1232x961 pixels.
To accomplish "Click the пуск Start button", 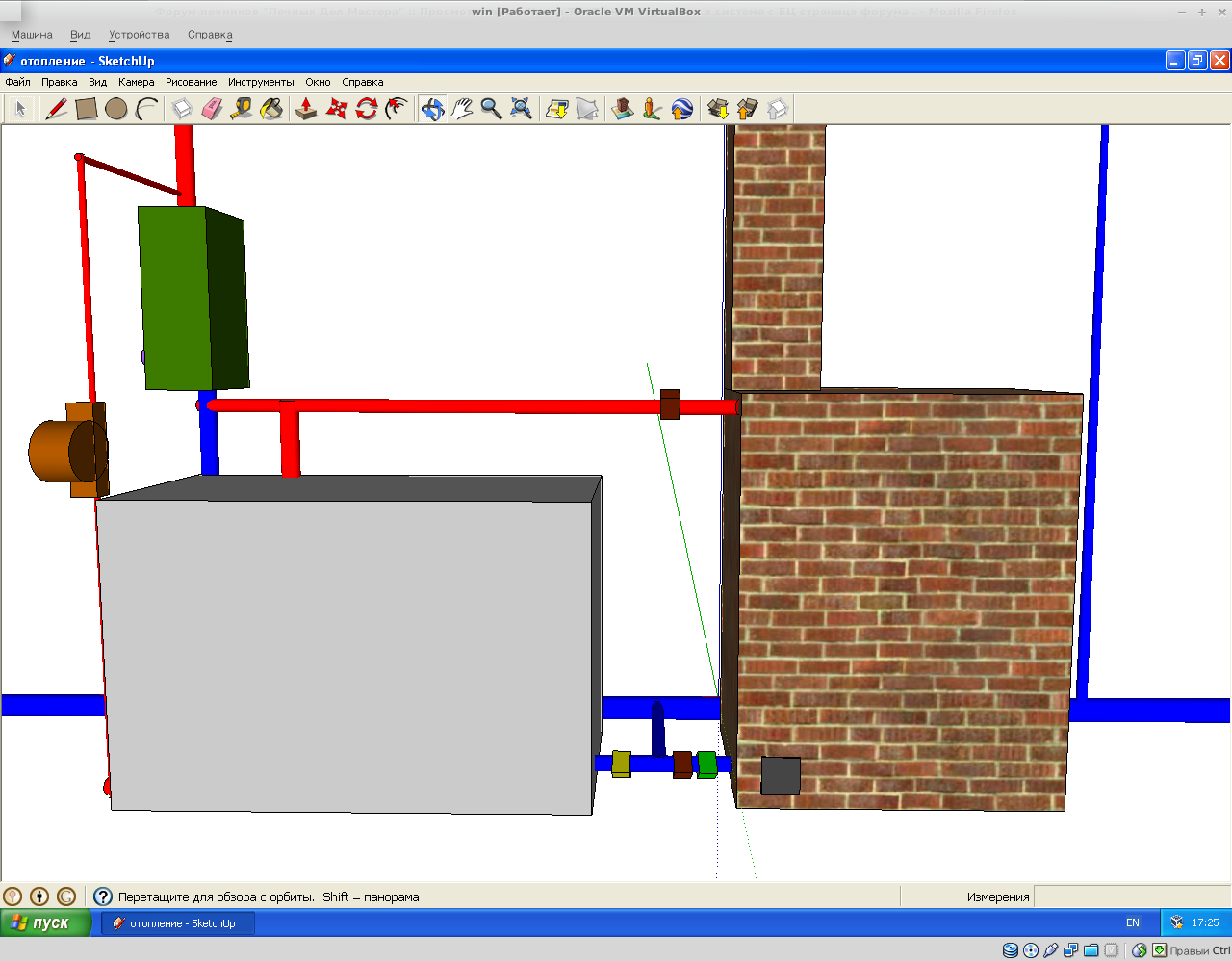I will click(45, 922).
